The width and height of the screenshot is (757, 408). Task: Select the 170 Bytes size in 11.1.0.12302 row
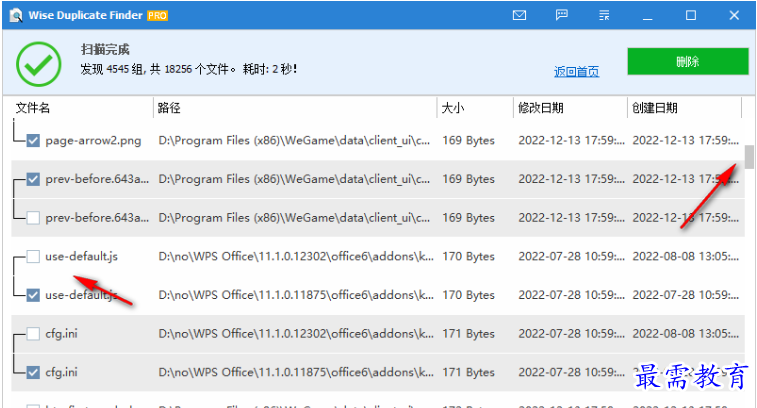pyautogui.click(x=468, y=256)
